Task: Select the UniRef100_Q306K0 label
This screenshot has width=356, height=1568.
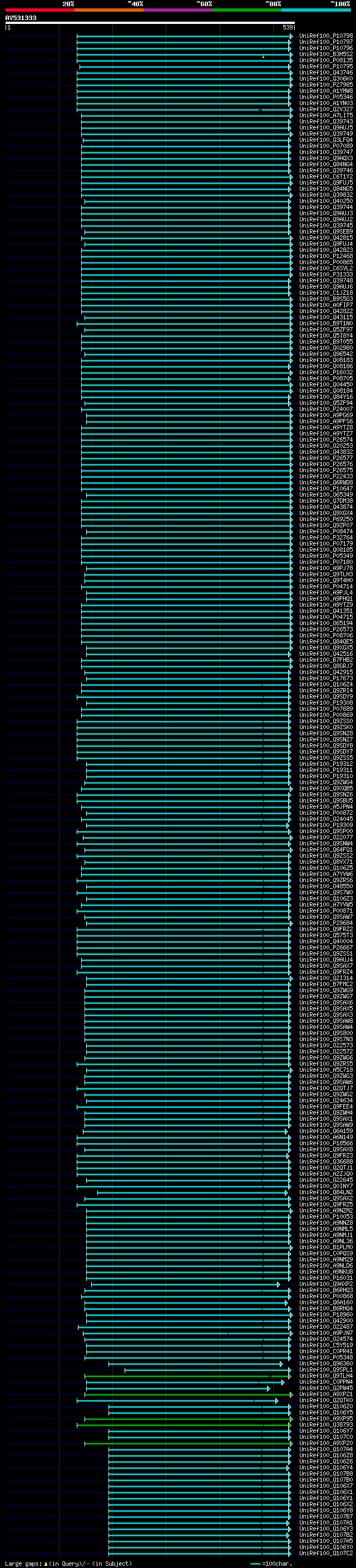Action: [x=326, y=78]
